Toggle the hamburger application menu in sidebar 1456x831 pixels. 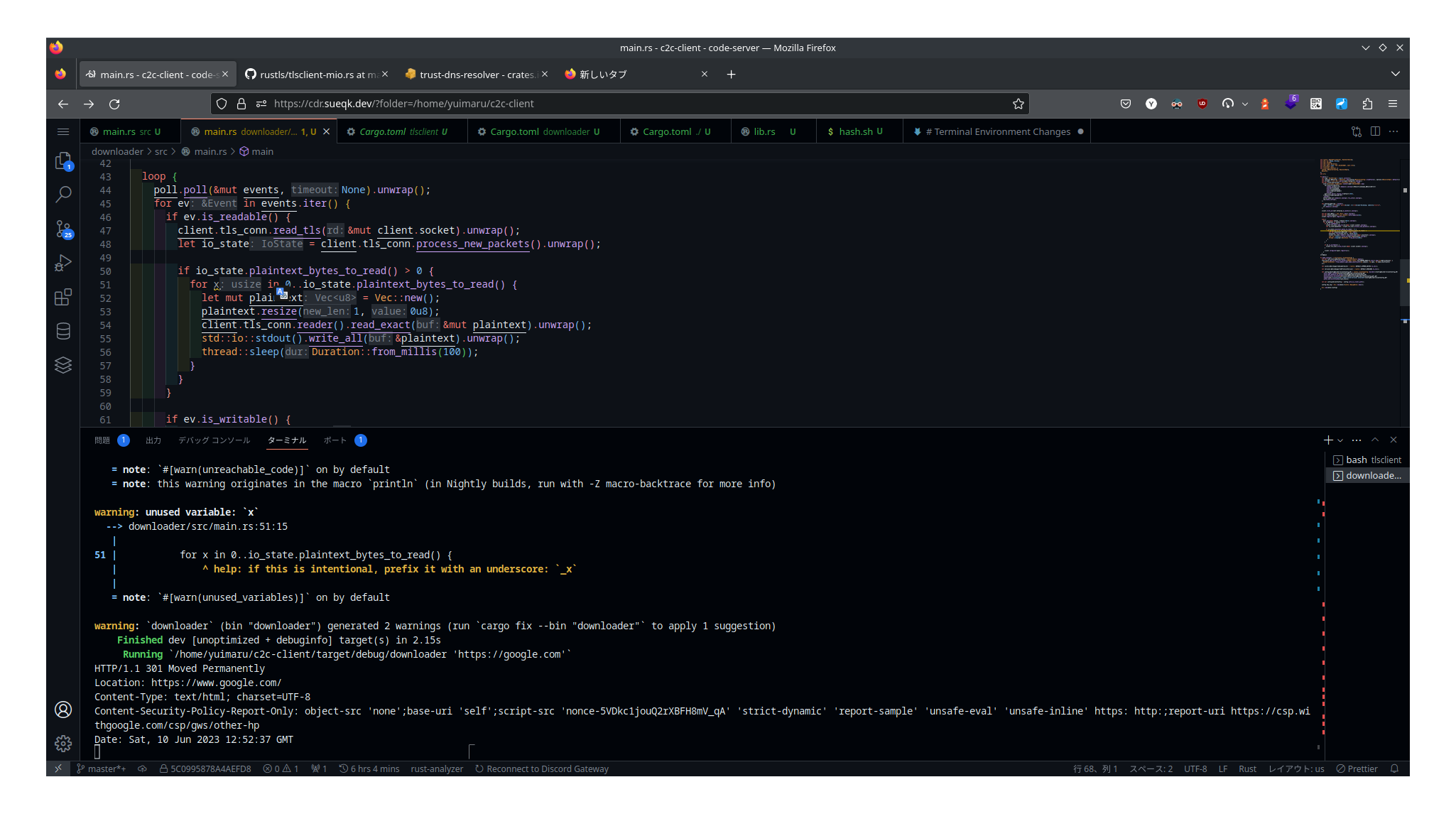click(x=63, y=131)
